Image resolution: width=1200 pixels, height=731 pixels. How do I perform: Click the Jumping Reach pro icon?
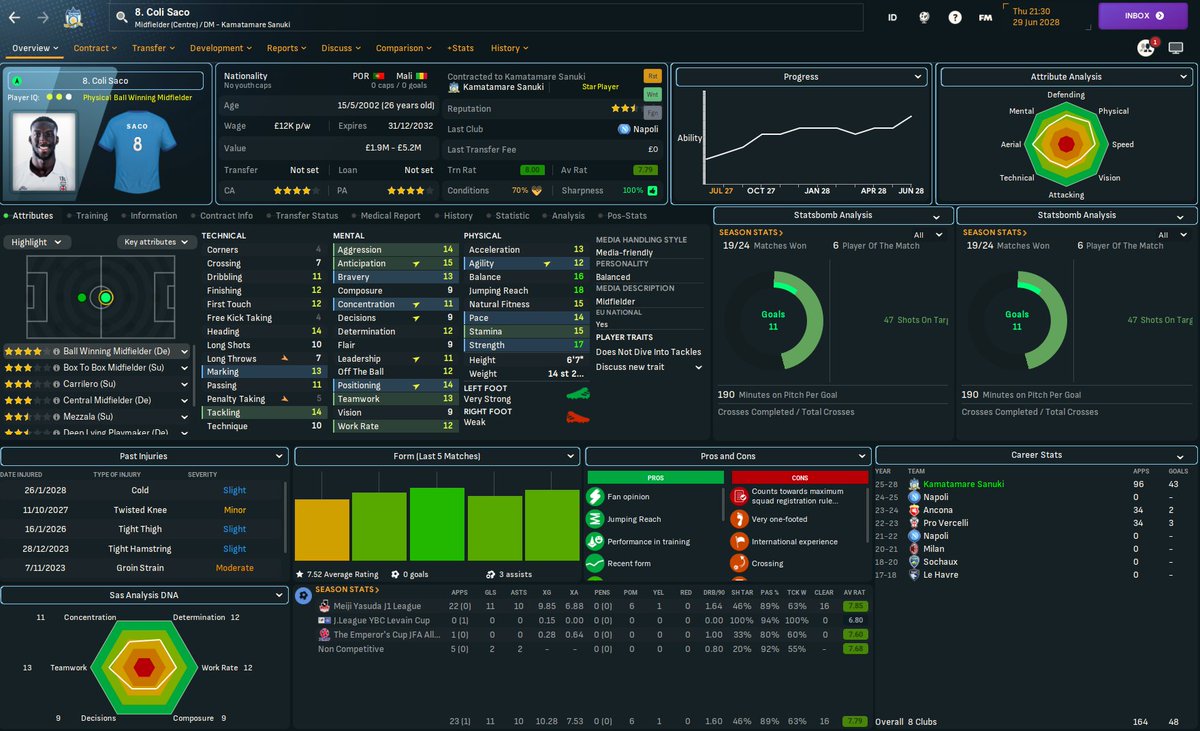[x=594, y=519]
